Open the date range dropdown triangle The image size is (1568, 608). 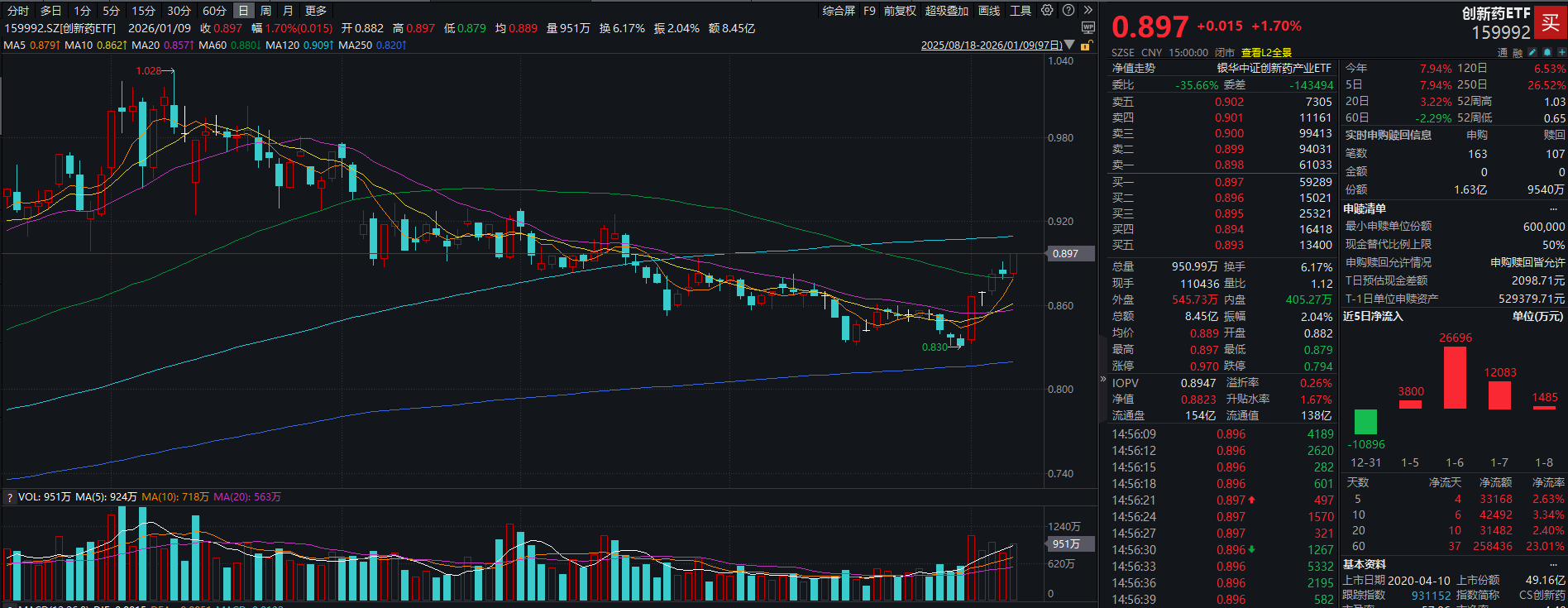click(1070, 45)
